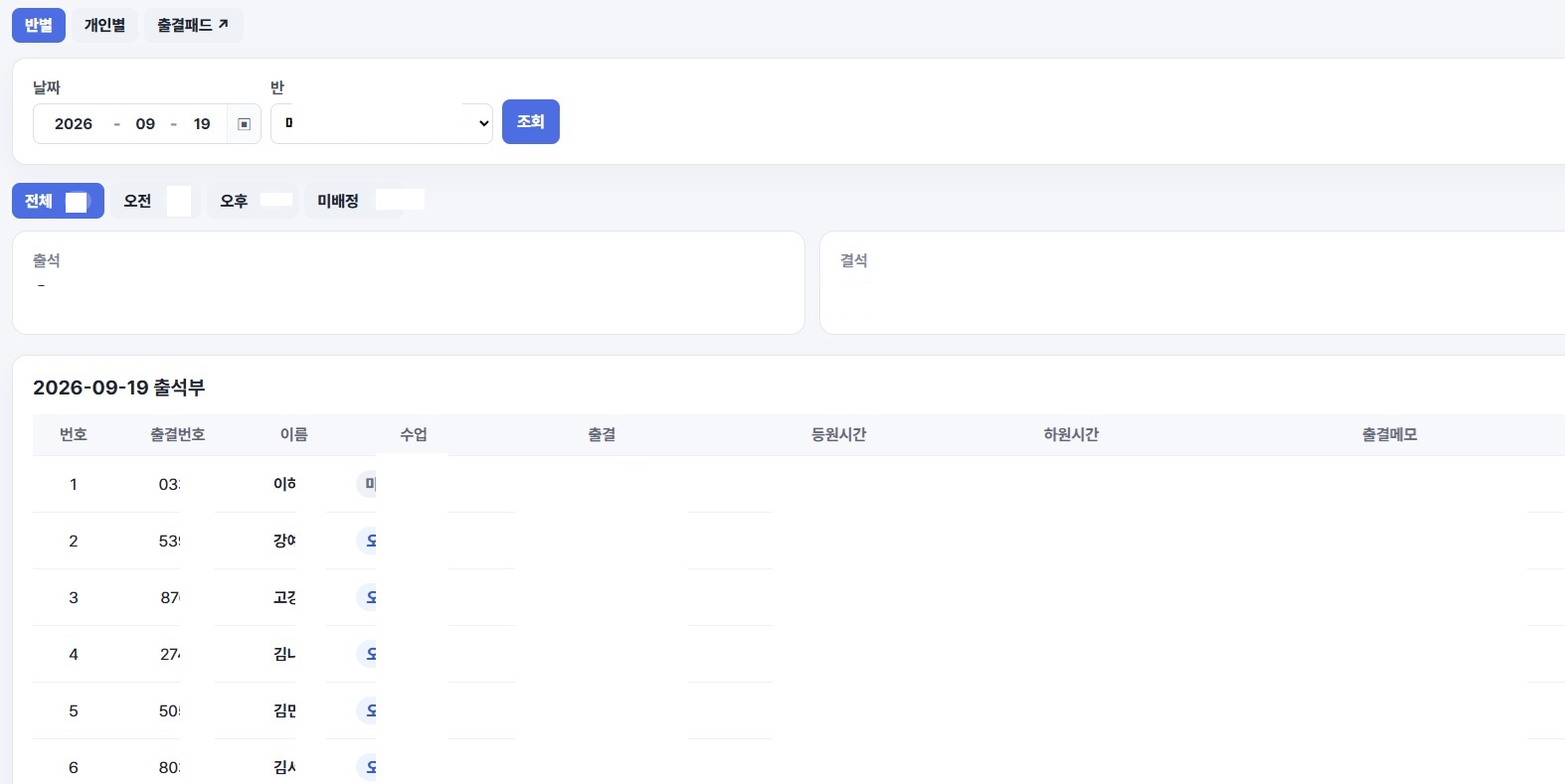Screen dimensions: 1565x784
Task: Click the 등원시간 column header
Action: pos(839,434)
